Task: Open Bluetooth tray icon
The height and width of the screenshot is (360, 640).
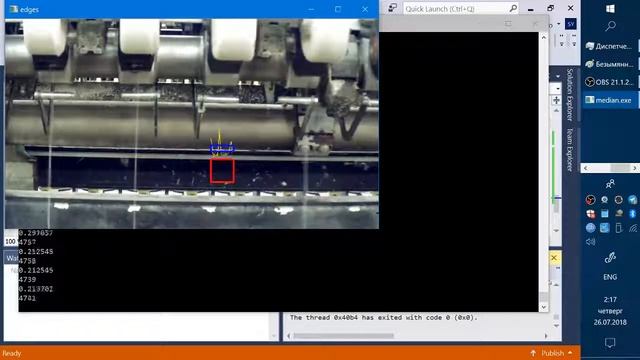Action: click(632, 213)
